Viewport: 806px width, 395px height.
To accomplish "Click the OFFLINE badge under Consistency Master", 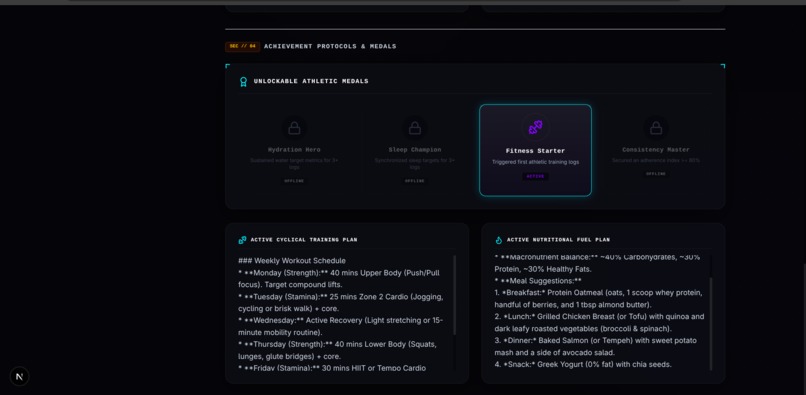I will [656, 174].
